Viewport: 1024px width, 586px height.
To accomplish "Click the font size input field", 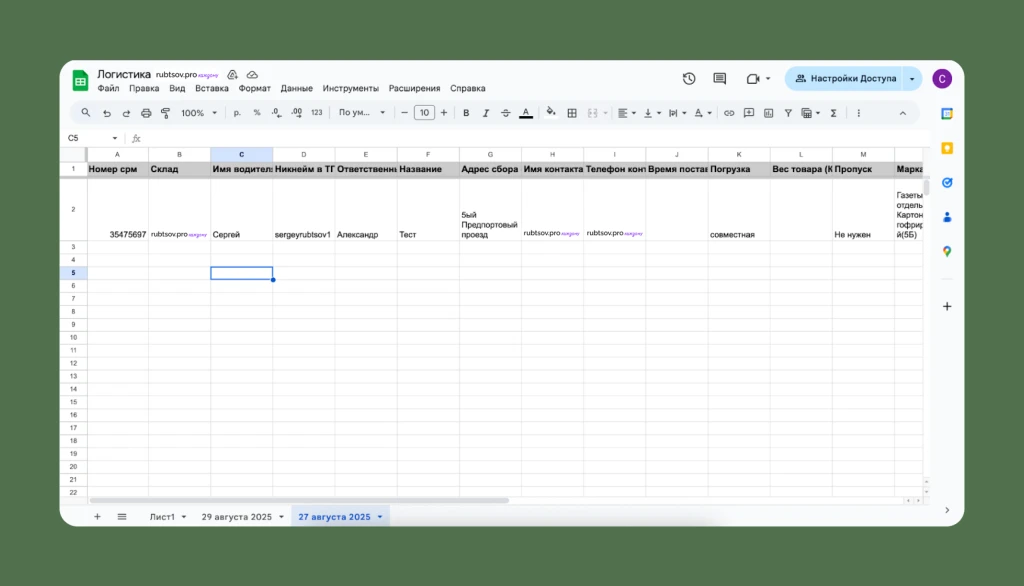I will click(x=424, y=112).
